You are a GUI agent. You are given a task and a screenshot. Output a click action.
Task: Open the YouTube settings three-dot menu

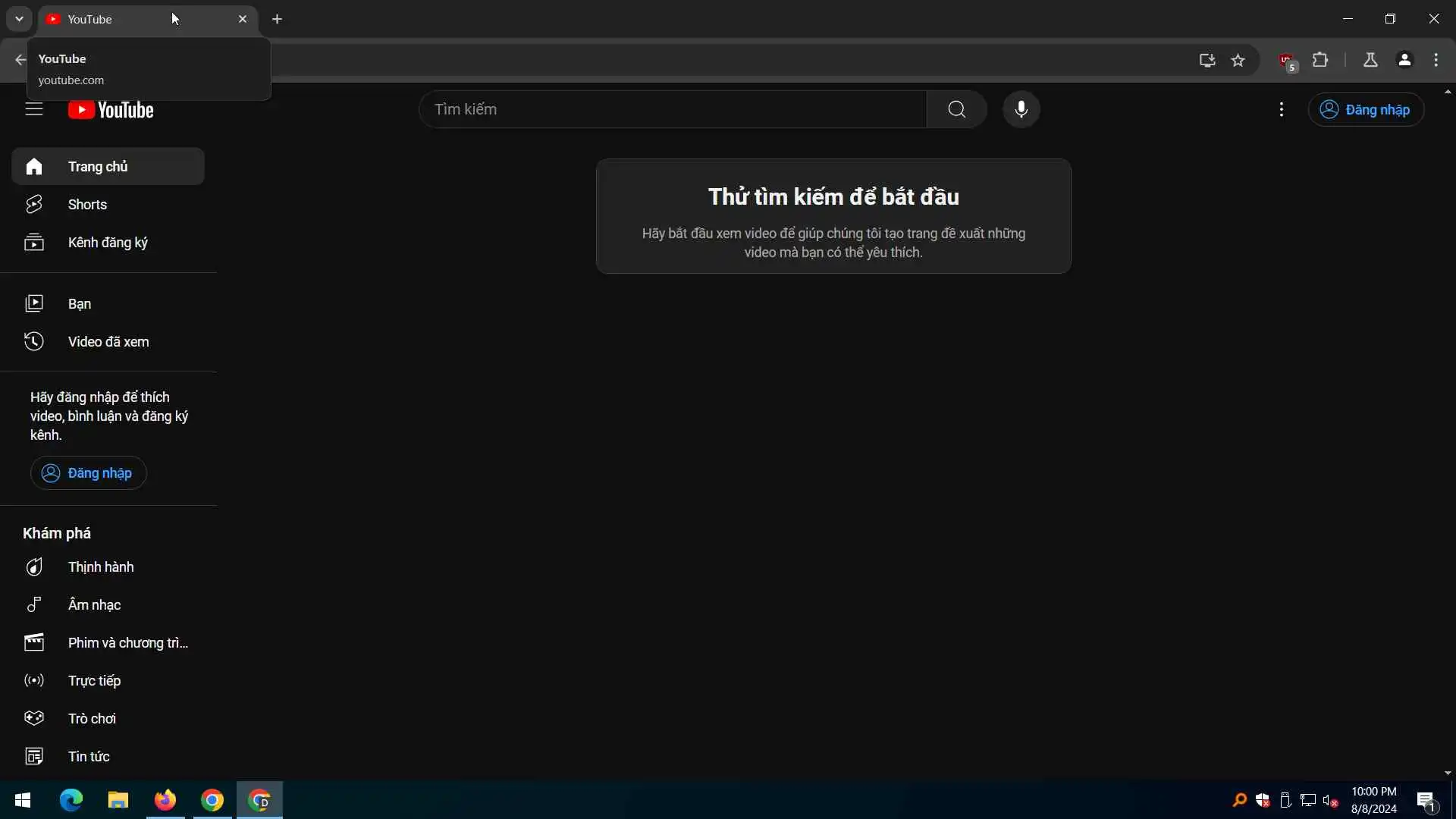[1281, 109]
